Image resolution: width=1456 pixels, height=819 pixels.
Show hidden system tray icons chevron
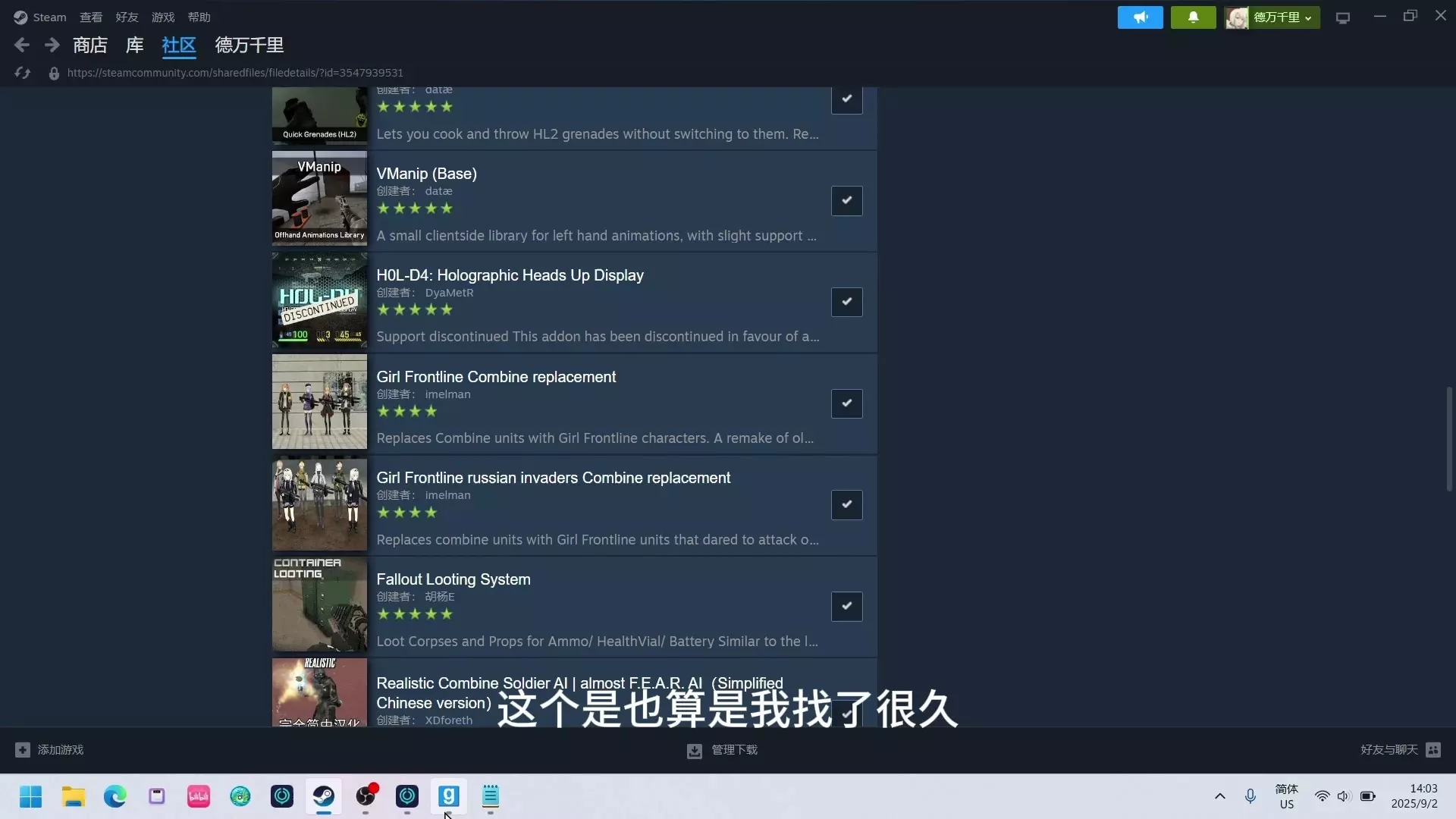(1219, 796)
